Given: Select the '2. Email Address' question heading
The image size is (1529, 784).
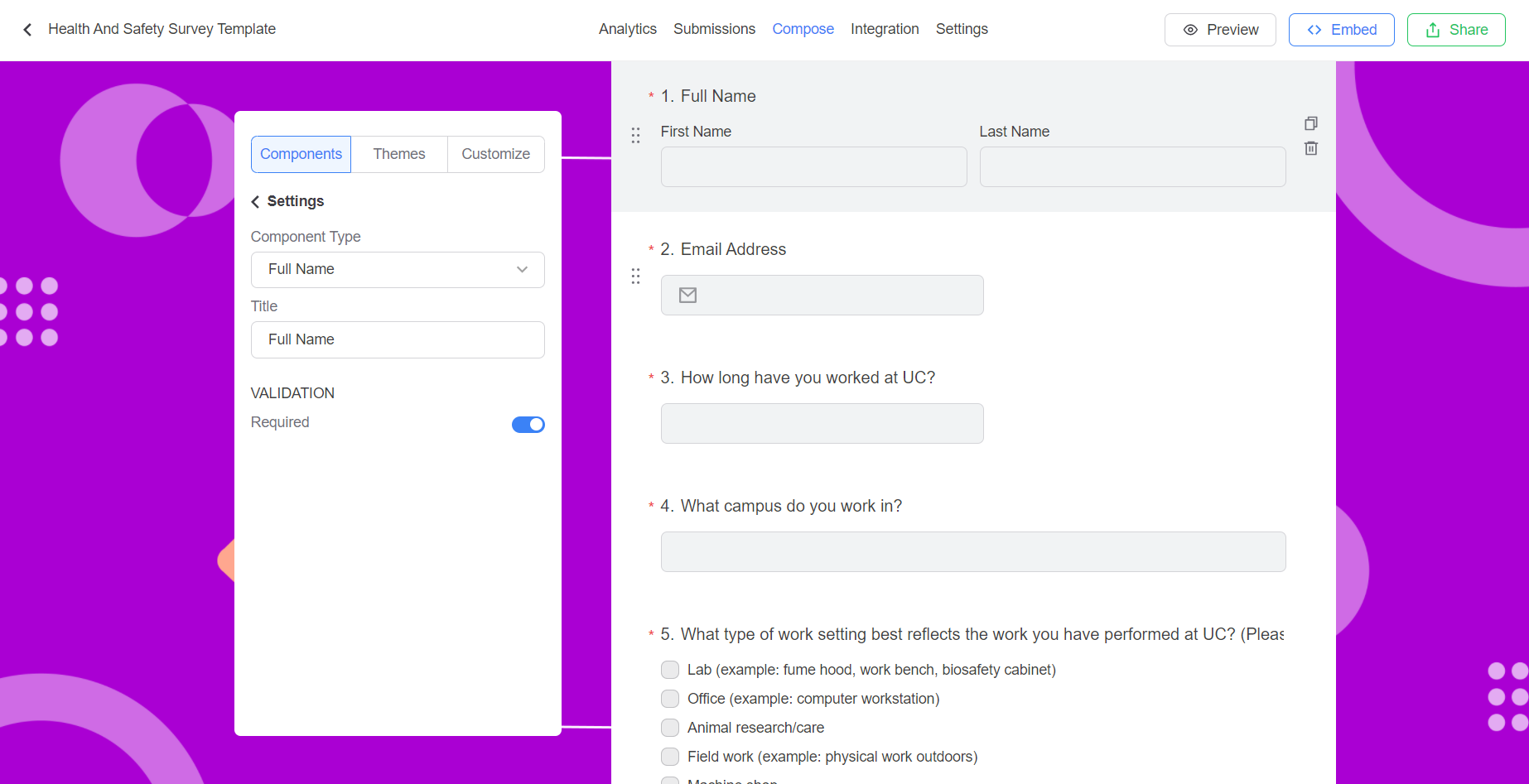Looking at the screenshot, I should 723,249.
